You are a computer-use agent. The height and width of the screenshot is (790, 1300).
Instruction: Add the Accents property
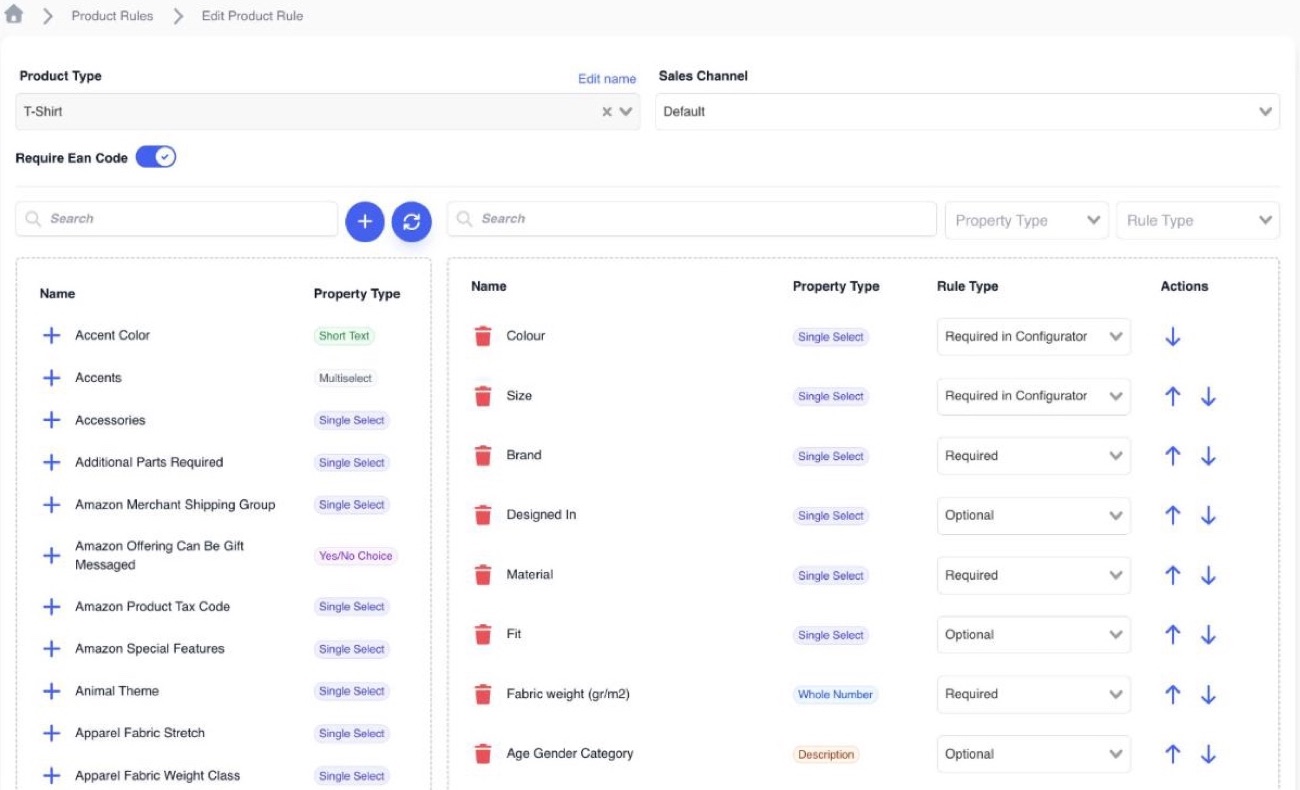[x=51, y=378]
